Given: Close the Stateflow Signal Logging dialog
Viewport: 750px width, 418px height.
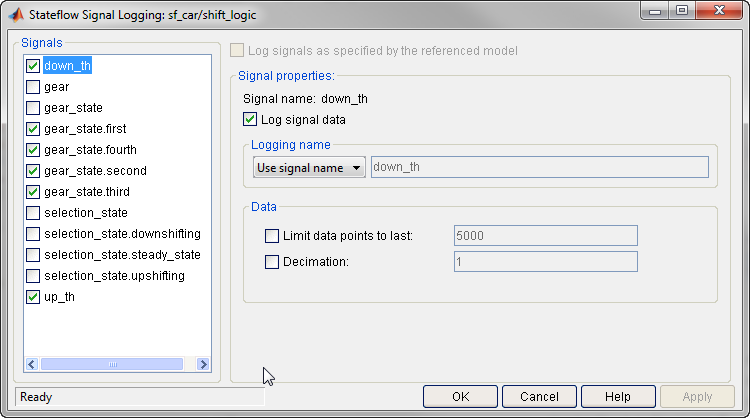Looking at the screenshot, I should tap(714, 13).
